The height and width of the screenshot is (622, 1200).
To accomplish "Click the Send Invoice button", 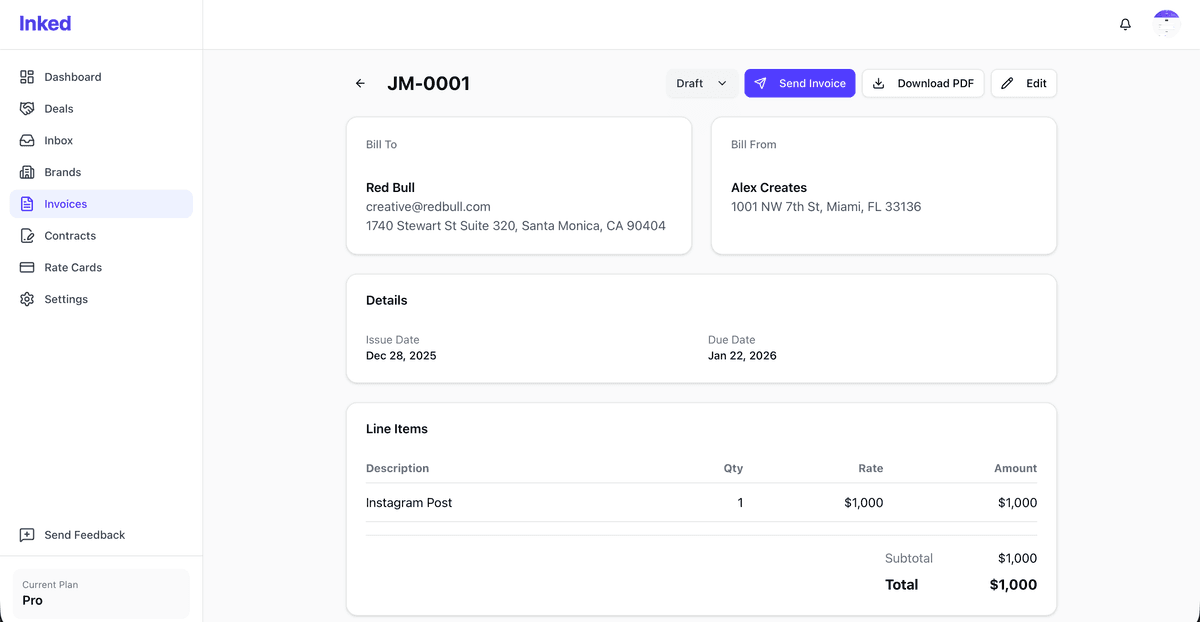I will pyautogui.click(x=800, y=83).
